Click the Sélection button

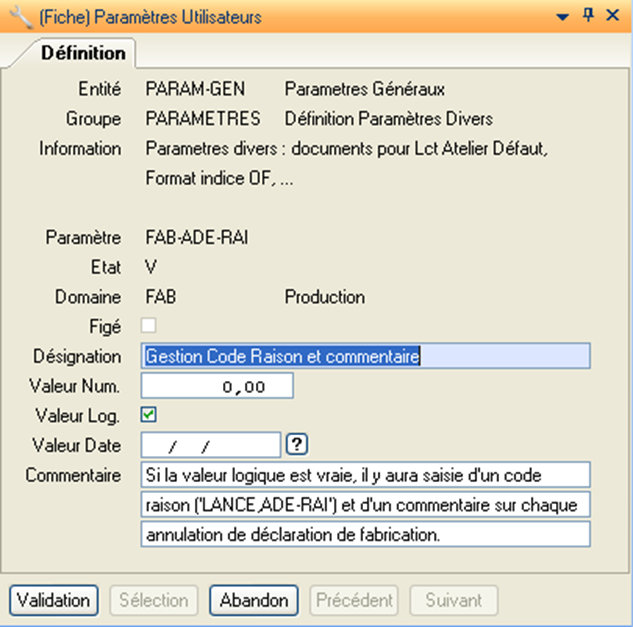click(154, 600)
